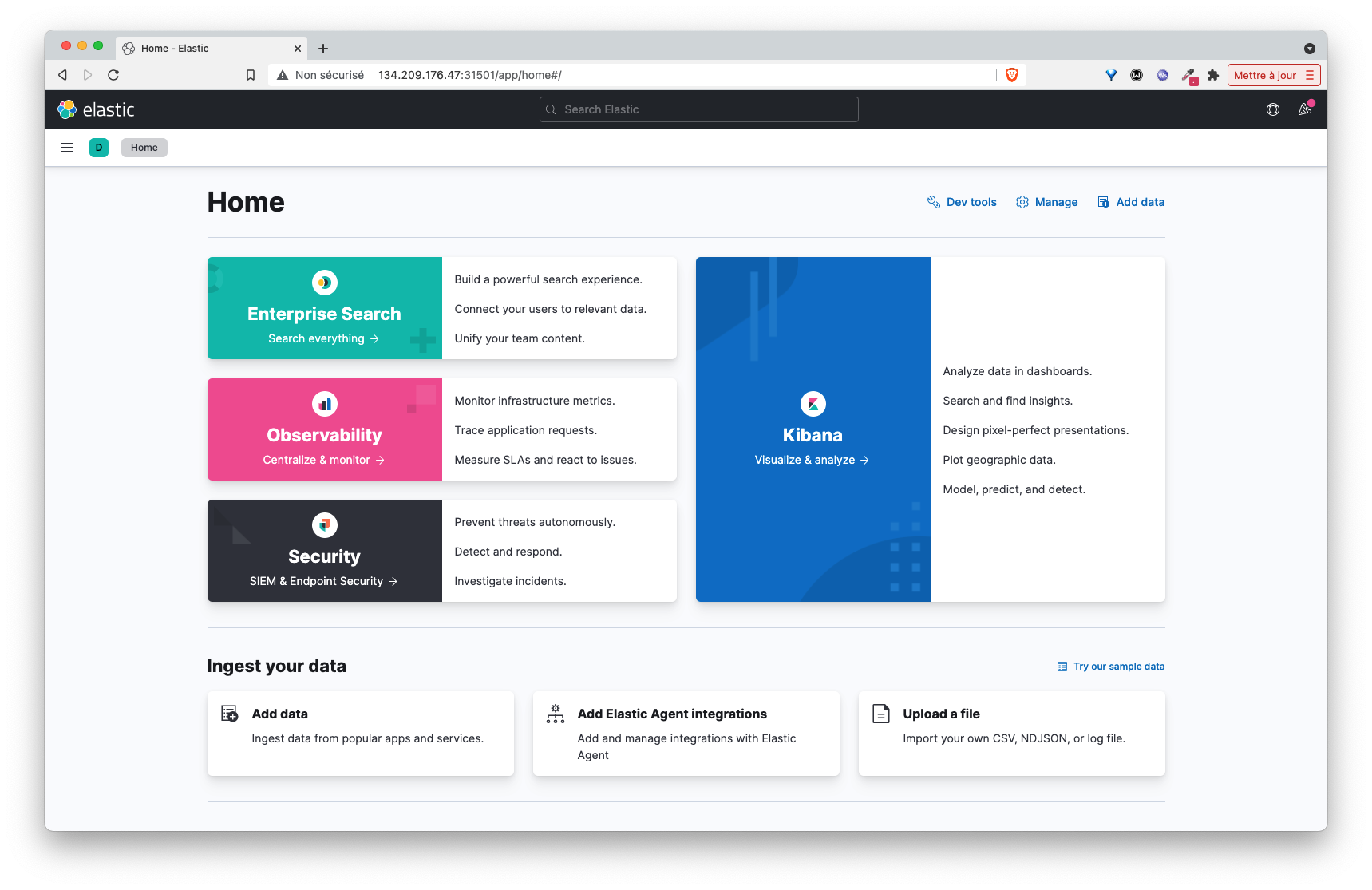Click the Kibana logo icon
The width and height of the screenshot is (1372, 890).
click(x=813, y=404)
